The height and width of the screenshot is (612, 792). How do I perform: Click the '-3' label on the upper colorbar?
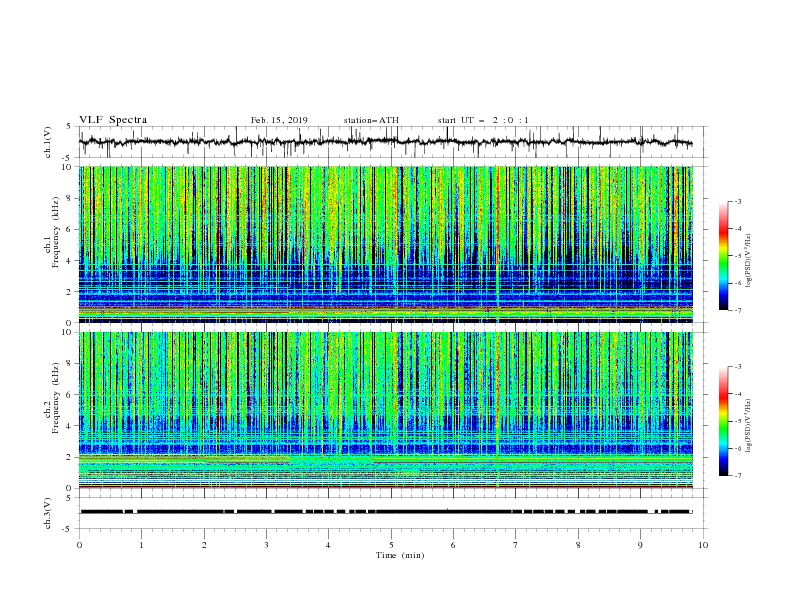[737, 202]
